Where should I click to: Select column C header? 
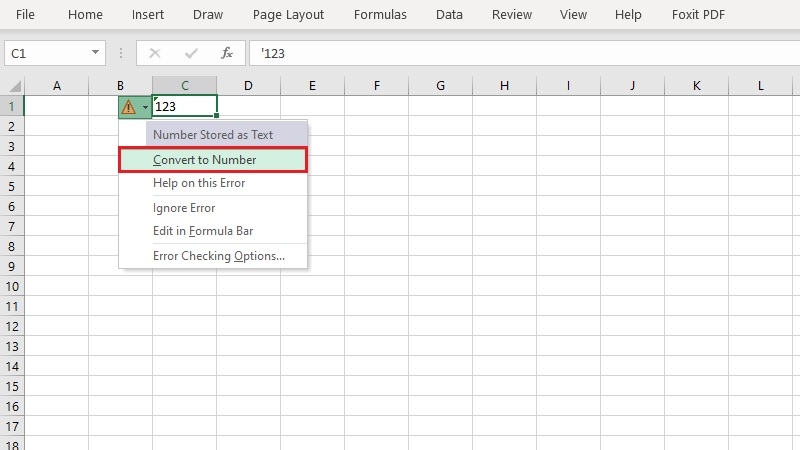pos(185,86)
